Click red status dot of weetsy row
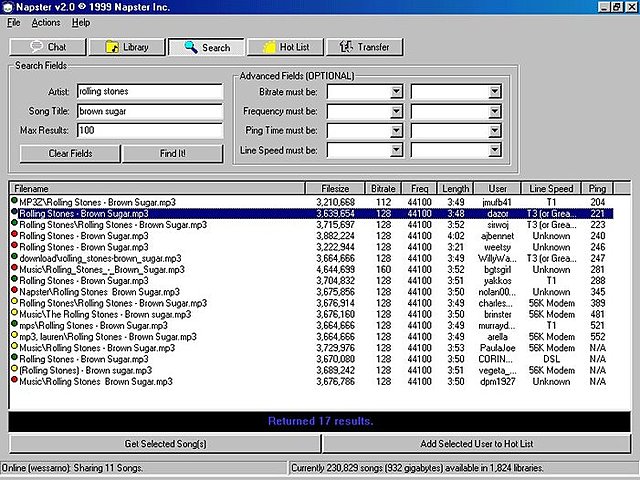The width and height of the screenshot is (640, 480). point(14,245)
